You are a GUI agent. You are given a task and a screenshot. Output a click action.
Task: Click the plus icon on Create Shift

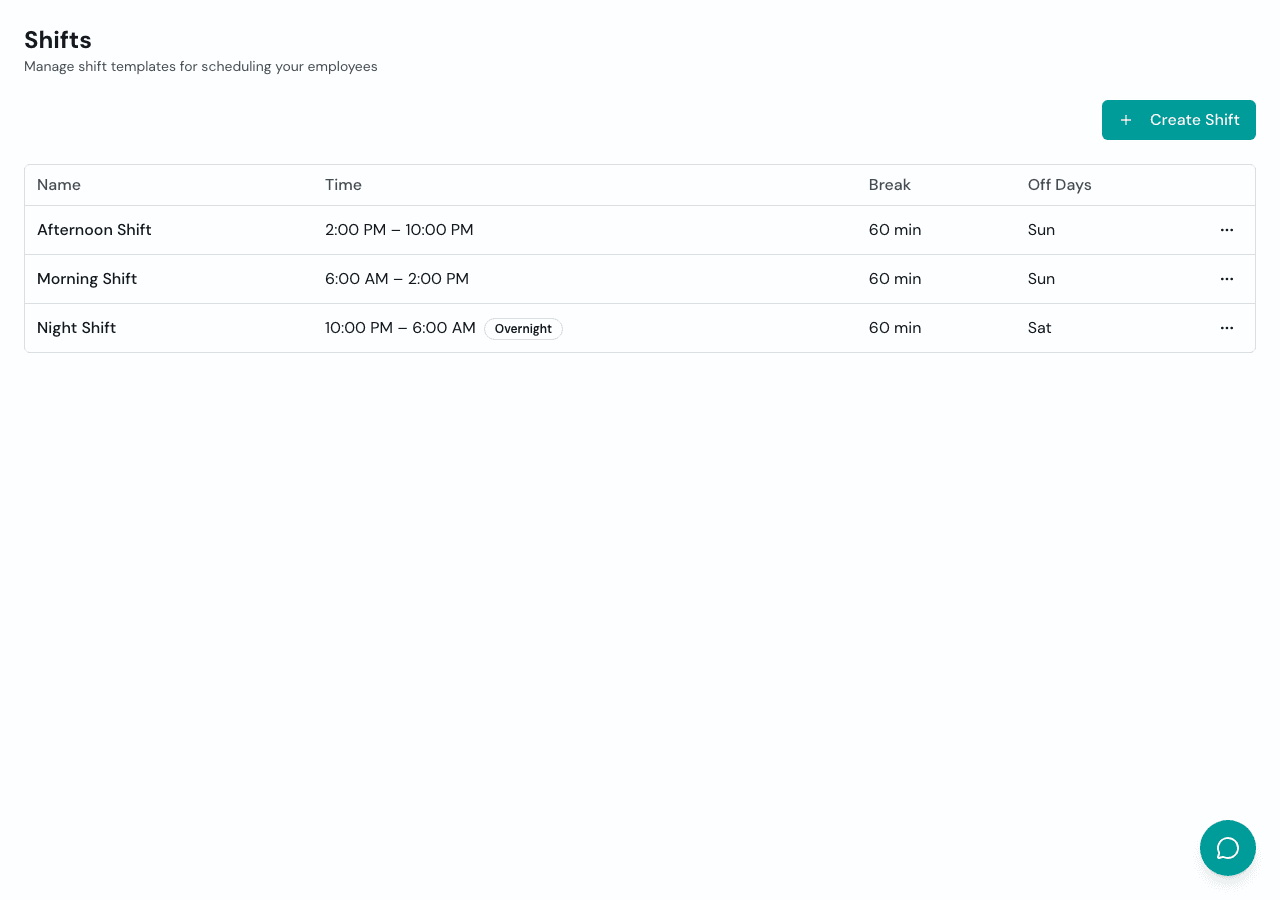click(1126, 119)
